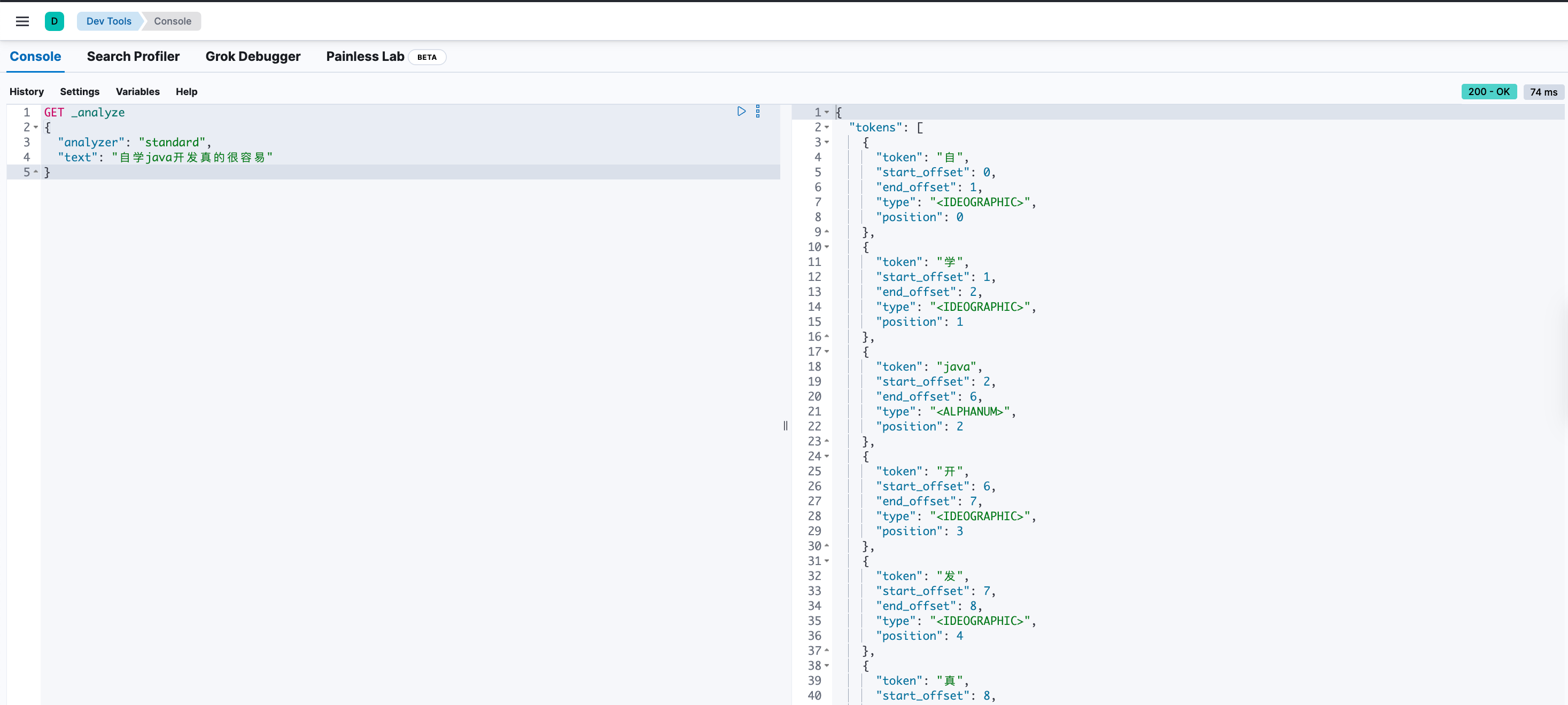Open the Variables dialog

pyautogui.click(x=137, y=92)
